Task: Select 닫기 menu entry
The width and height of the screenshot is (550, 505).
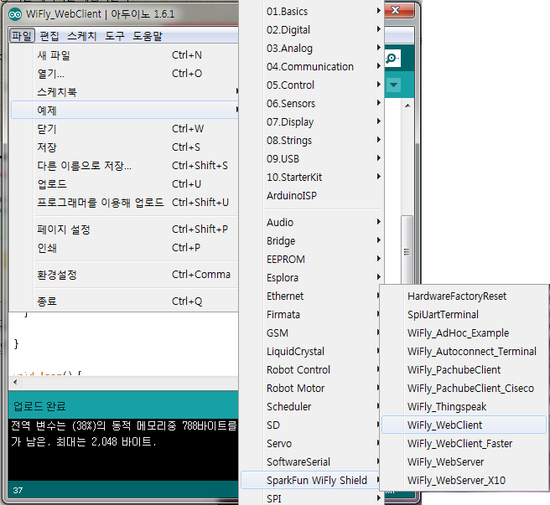Action: [x=125, y=129]
